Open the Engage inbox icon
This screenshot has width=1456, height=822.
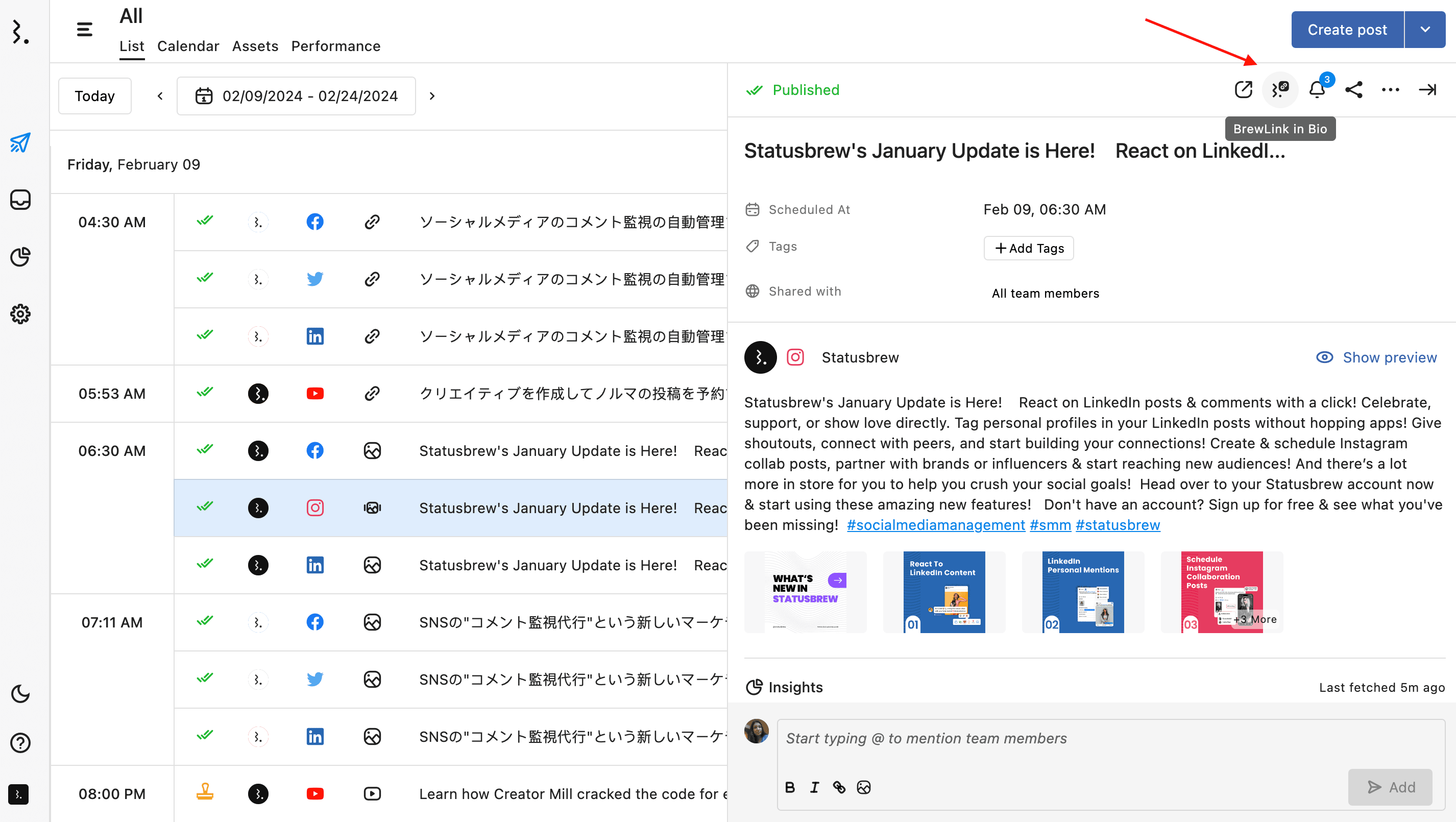click(x=20, y=200)
